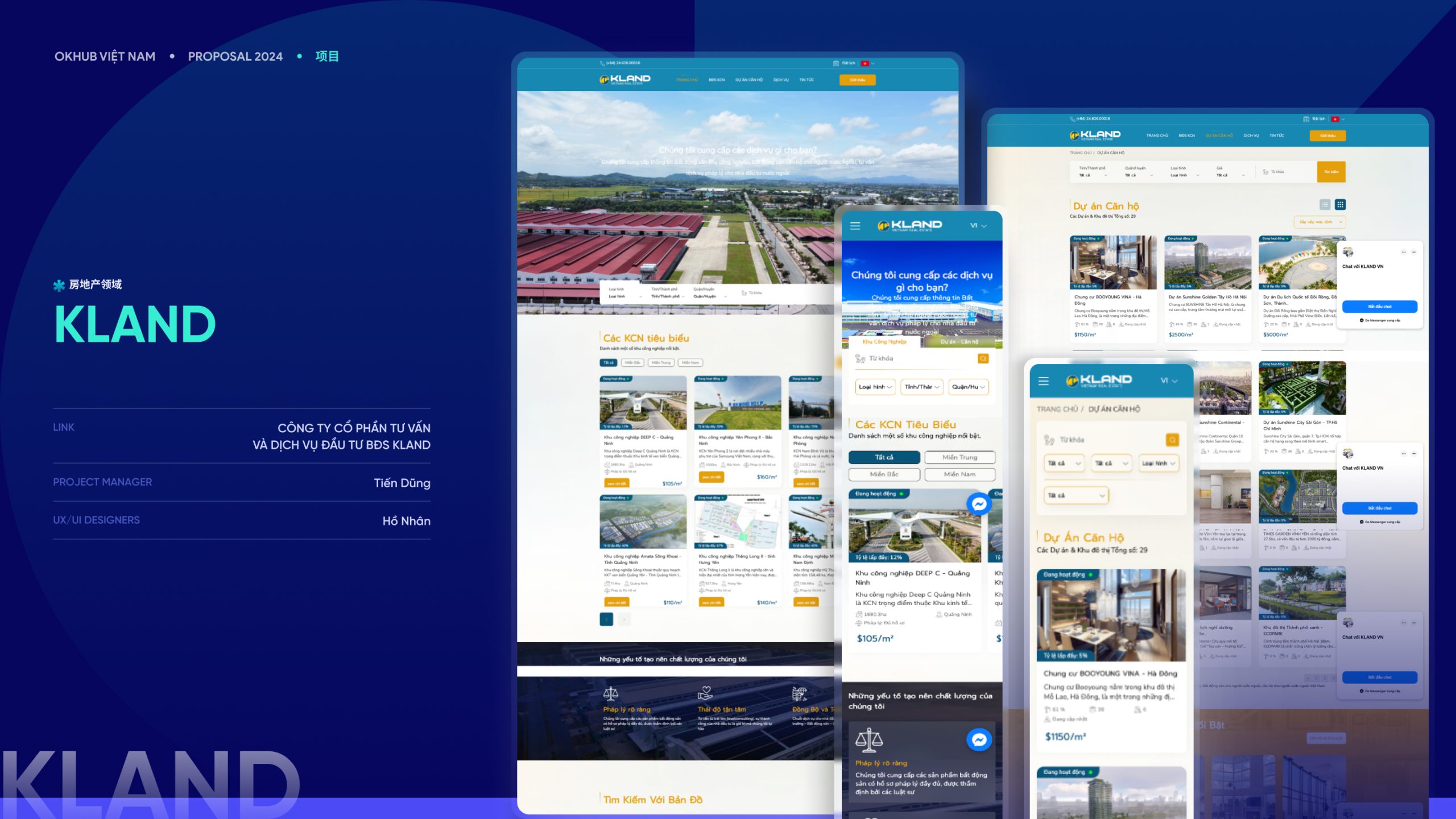The width and height of the screenshot is (1456, 819).
Task: Select the Miền Trung chip in the mobile homepage mockup
Action: click(960, 457)
